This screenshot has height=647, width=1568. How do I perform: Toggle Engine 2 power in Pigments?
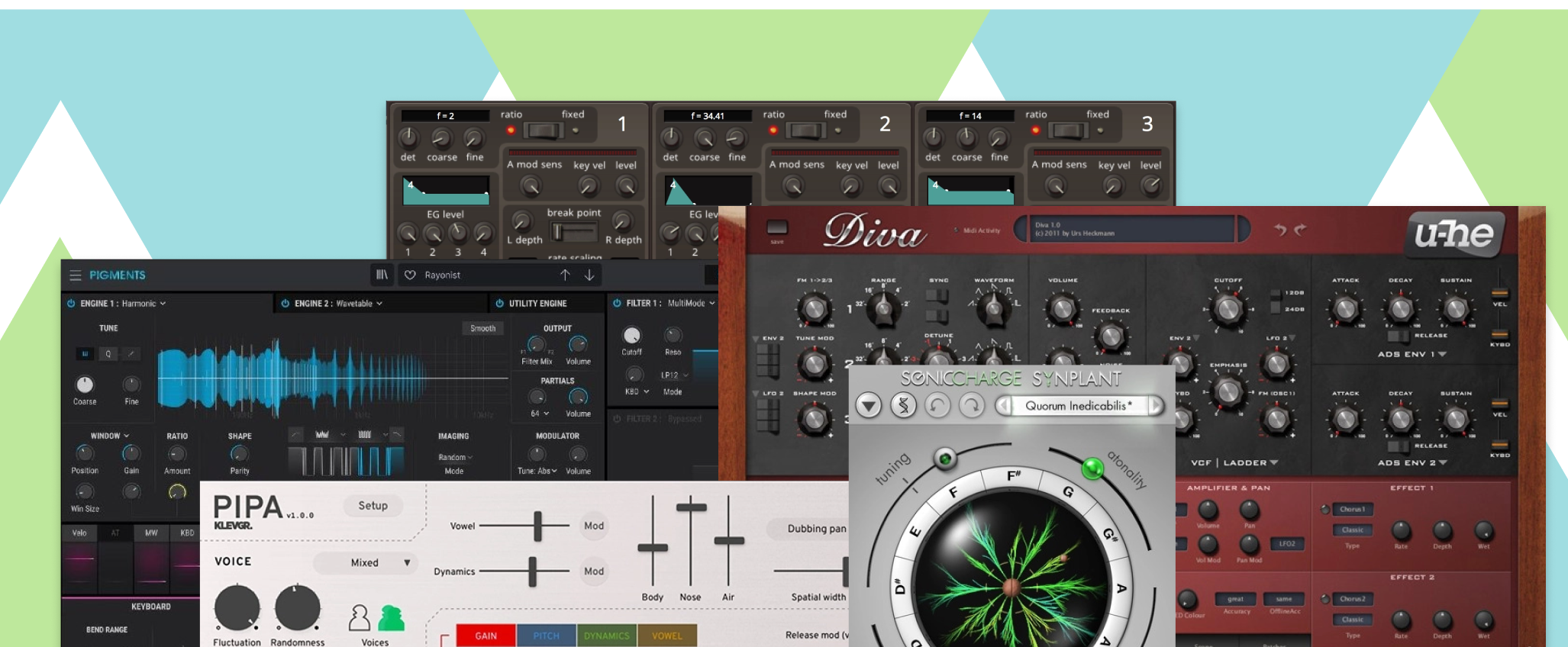coord(285,304)
